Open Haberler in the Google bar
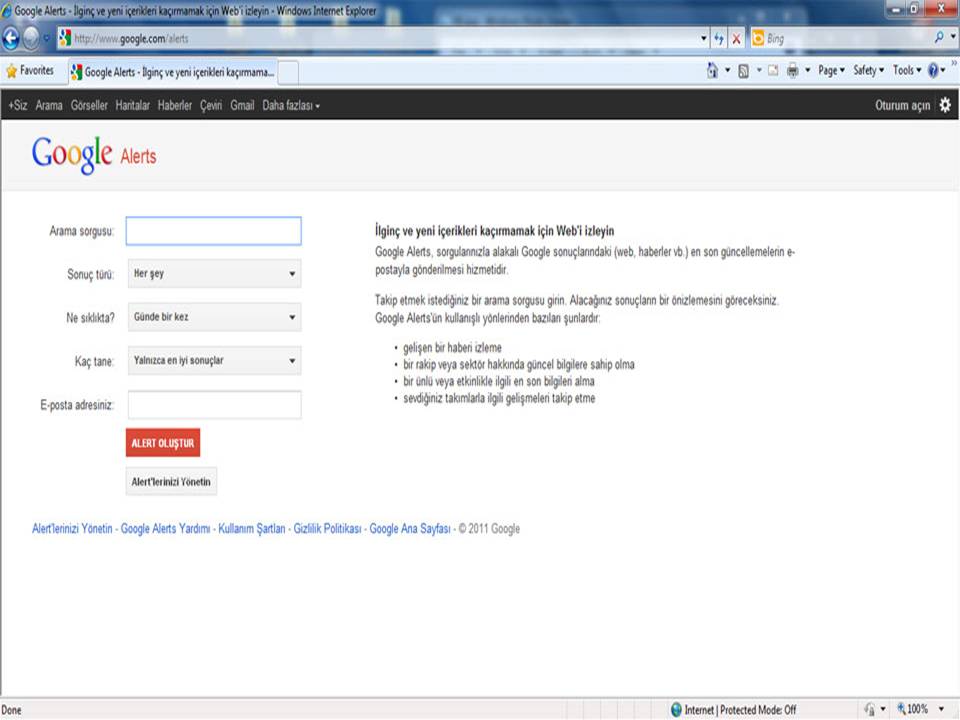This screenshot has height=720, width=960. [174, 105]
